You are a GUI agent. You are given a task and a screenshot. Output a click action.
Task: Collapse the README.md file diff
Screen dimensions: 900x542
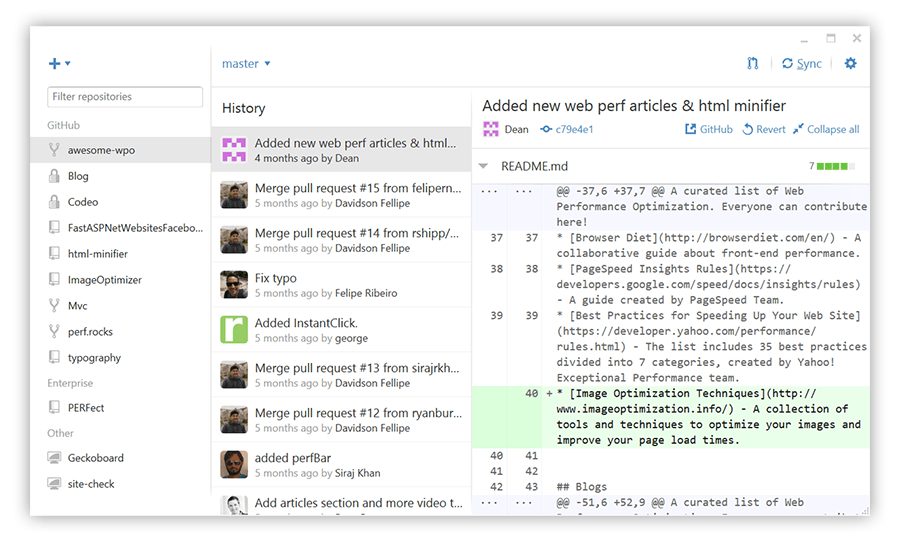(483, 166)
